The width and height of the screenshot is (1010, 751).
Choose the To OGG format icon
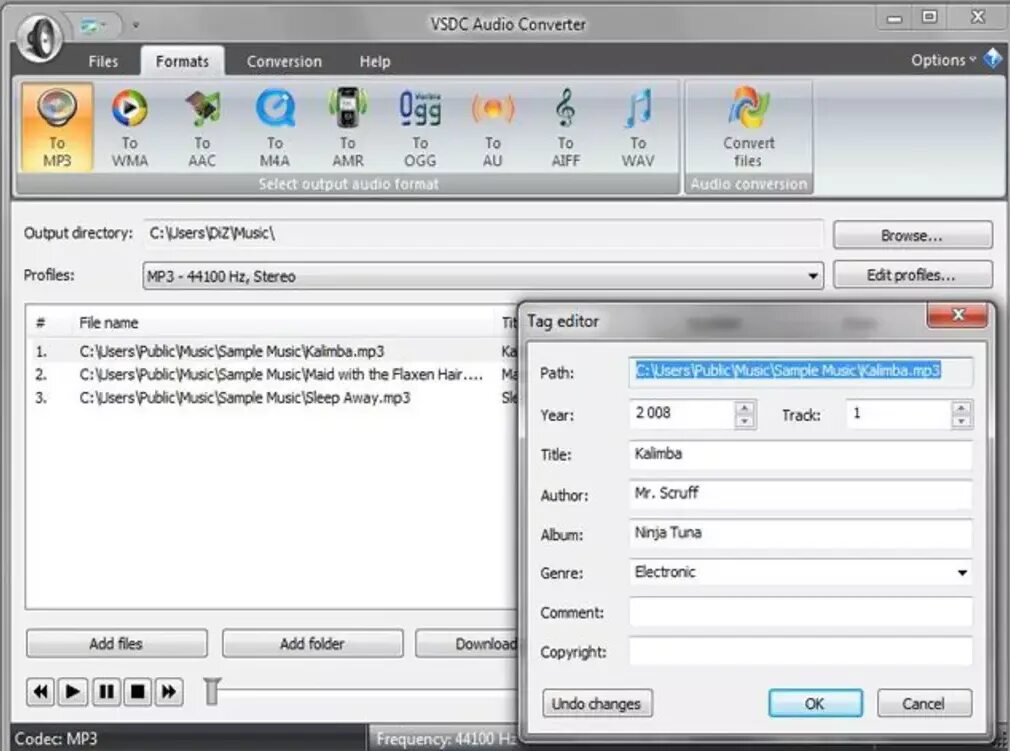[420, 128]
